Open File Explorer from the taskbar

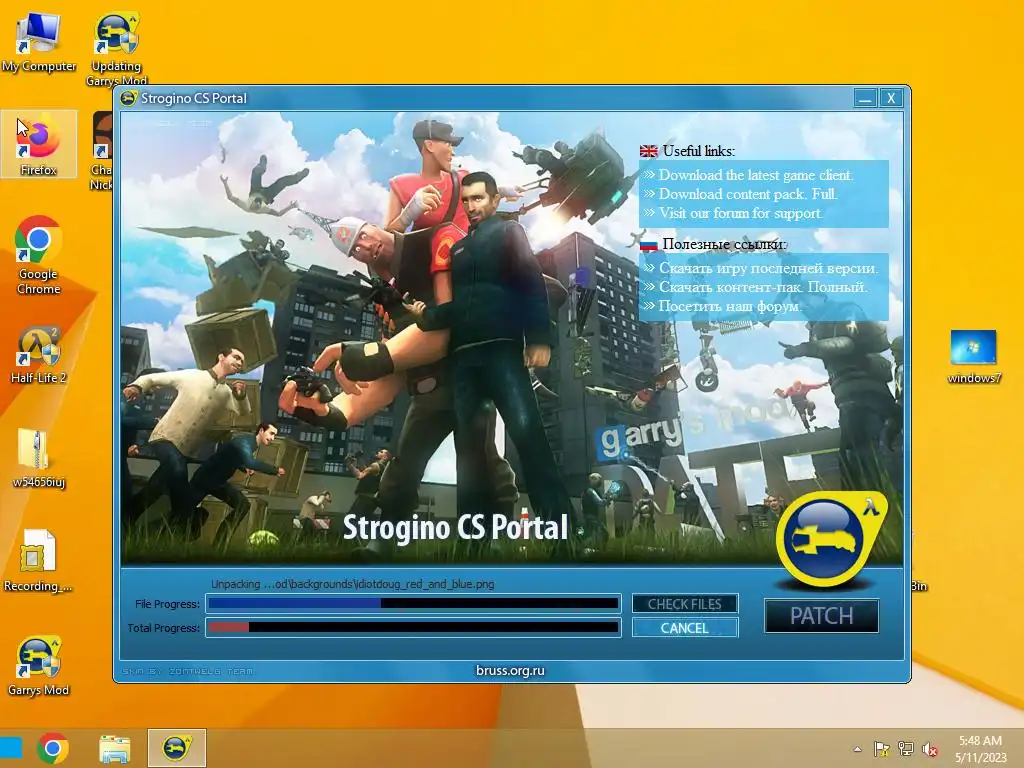coord(115,748)
